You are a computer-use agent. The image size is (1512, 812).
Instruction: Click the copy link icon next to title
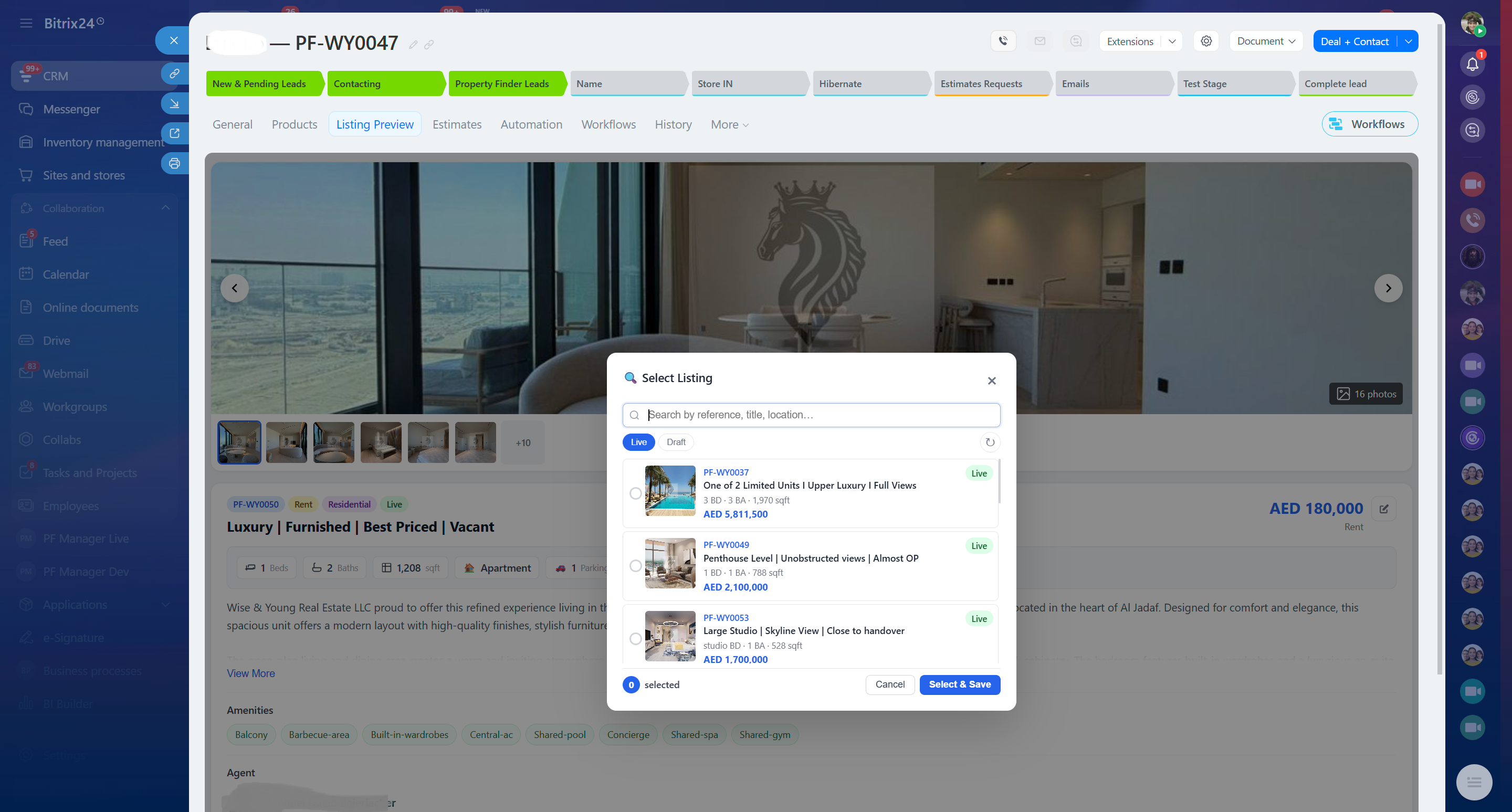tap(429, 45)
